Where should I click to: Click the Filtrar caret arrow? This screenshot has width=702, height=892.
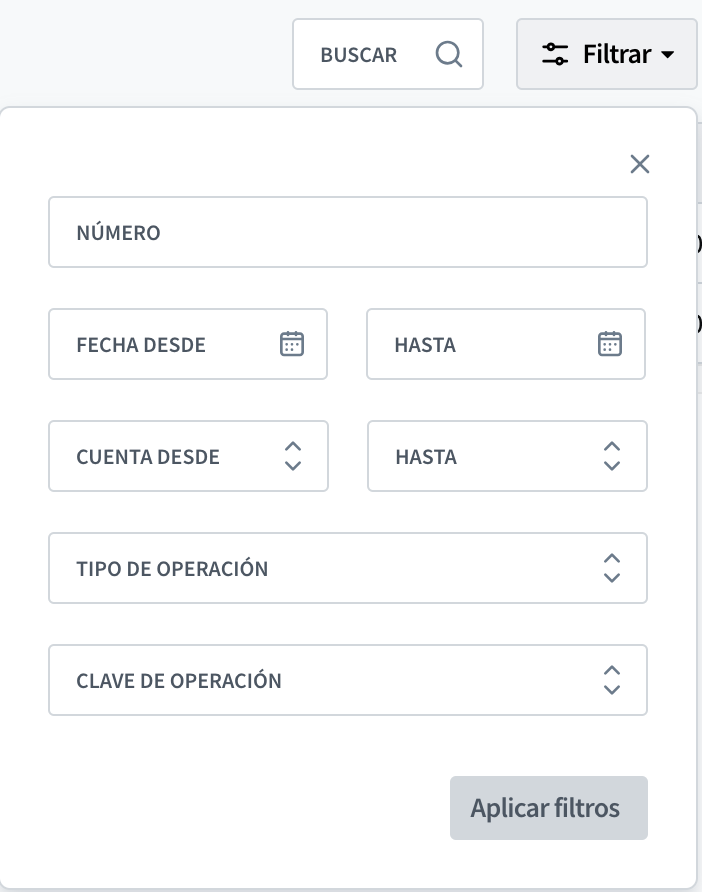[667, 55]
